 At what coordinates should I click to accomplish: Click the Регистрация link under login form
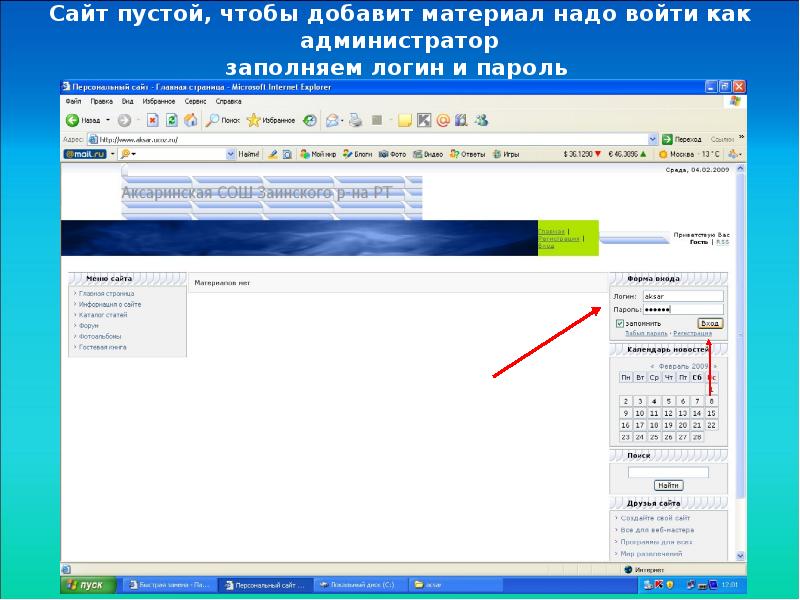(692, 334)
